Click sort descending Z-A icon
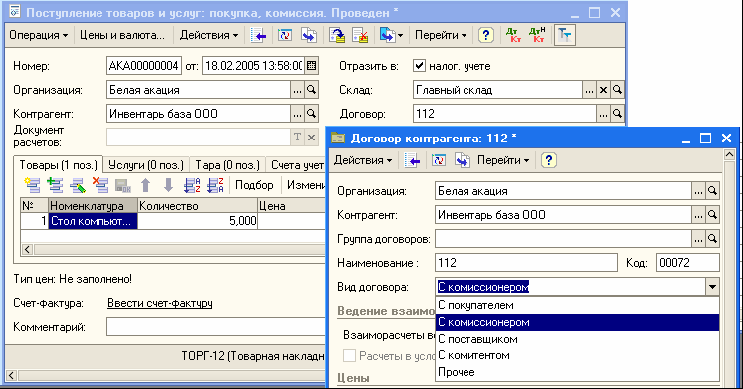Viewport: 743px width, 389px height. [215, 185]
